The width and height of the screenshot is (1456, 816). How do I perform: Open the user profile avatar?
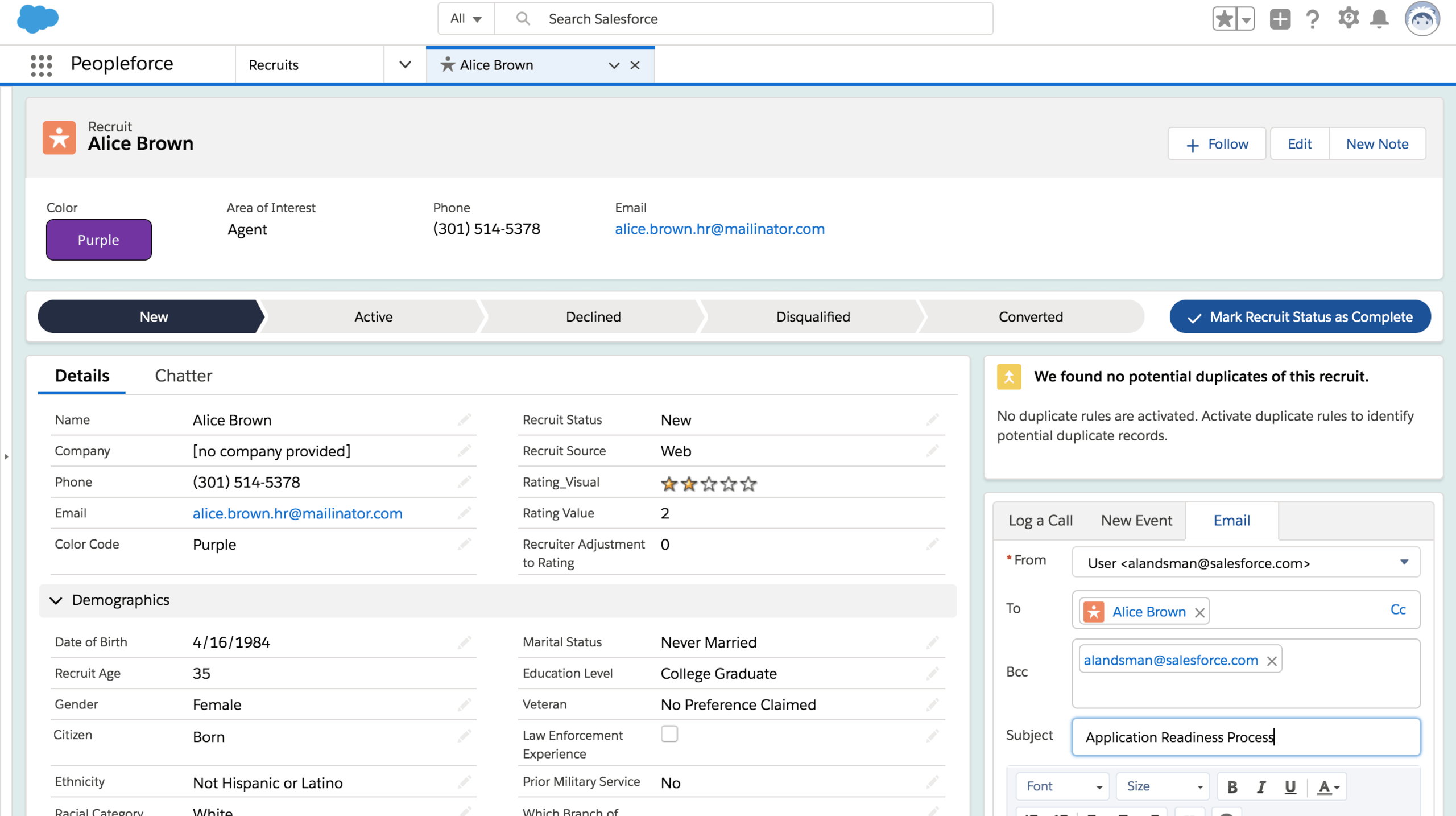tap(1422, 19)
